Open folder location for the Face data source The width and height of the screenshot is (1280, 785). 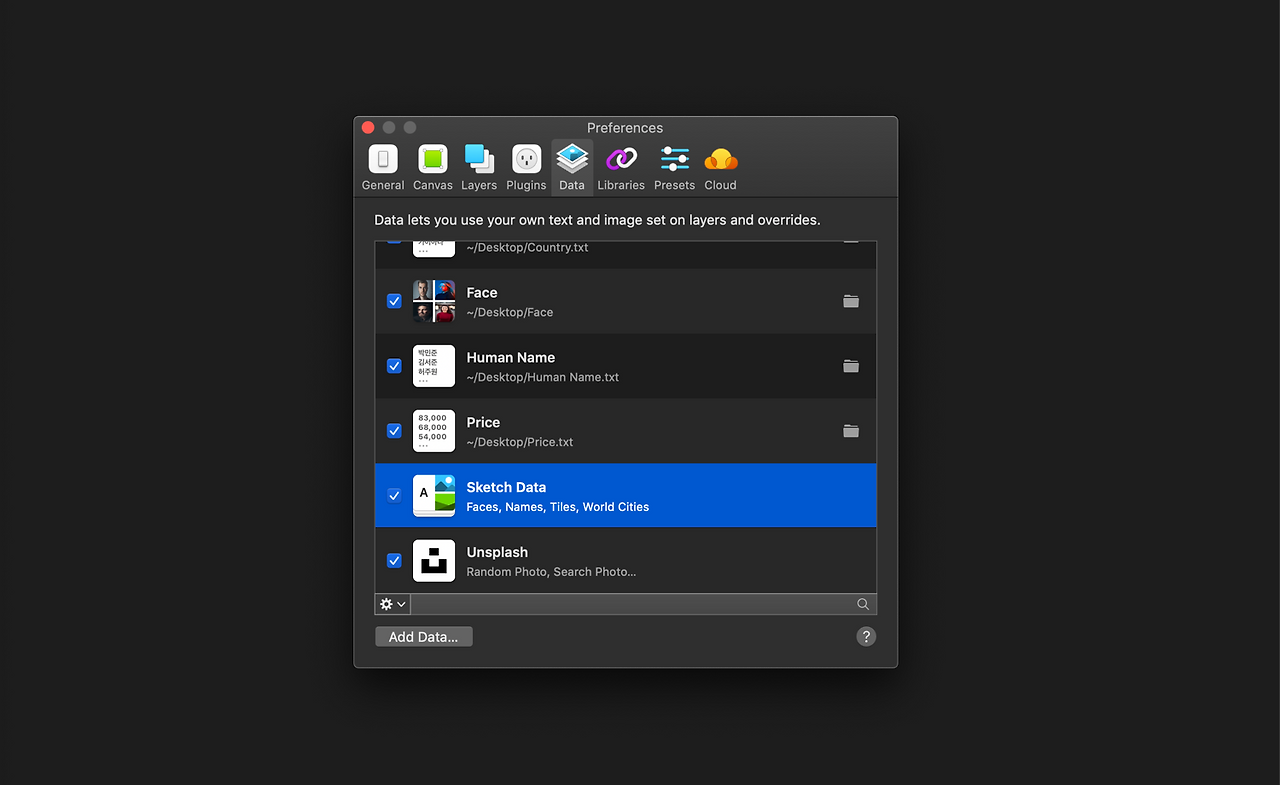click(851, 300)
